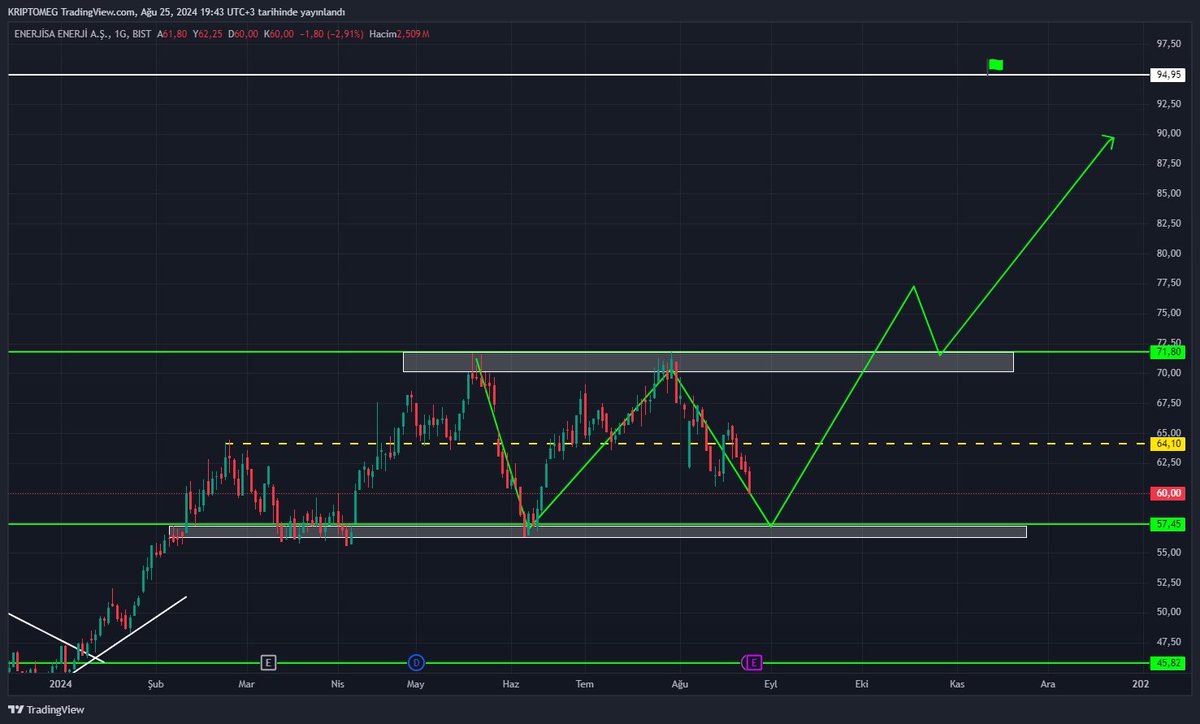The height and width of the screenshot is (724, 1200).
Task: Click the 71,80 green price label
Action: [1168, 352]
